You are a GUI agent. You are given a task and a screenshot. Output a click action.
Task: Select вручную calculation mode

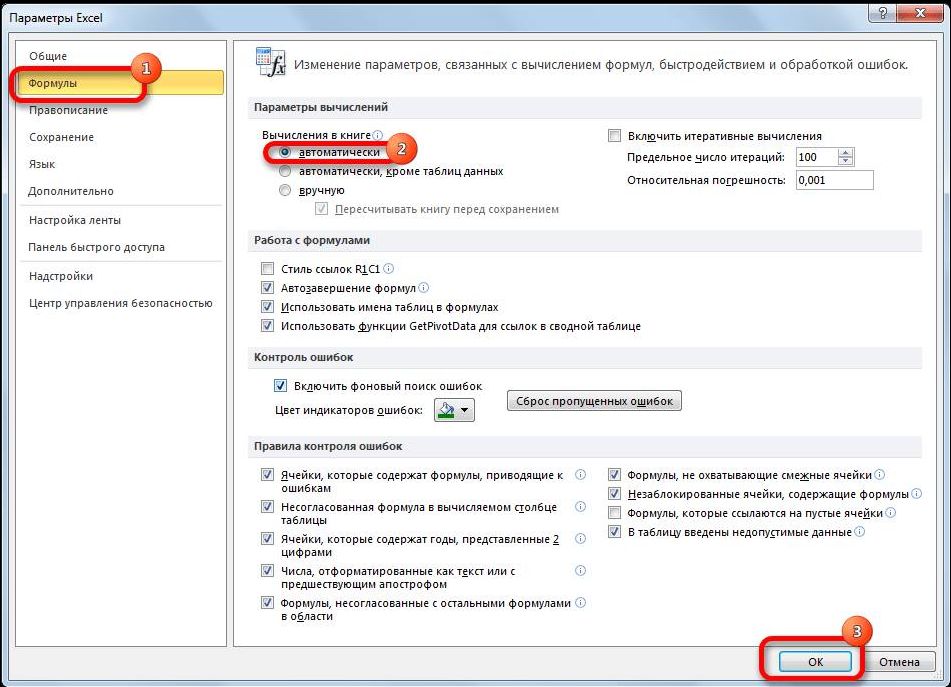(285, 190)
